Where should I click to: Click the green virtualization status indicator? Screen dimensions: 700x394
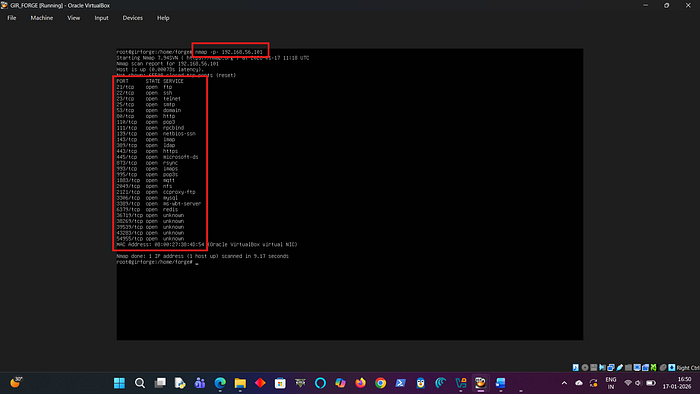(x=653, y=367)
